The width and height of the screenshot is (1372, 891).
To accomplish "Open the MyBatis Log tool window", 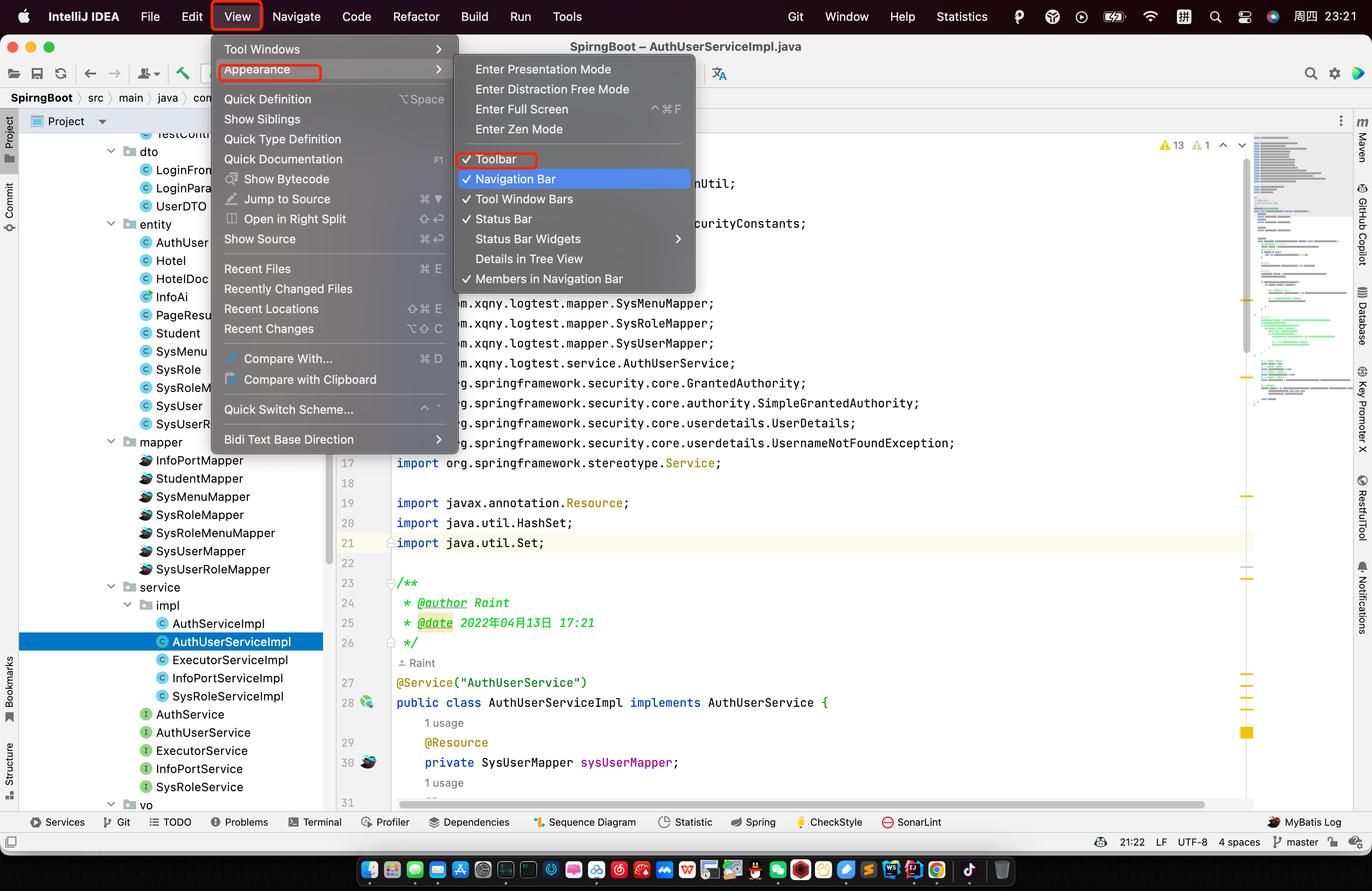I will pos(1305,822).
